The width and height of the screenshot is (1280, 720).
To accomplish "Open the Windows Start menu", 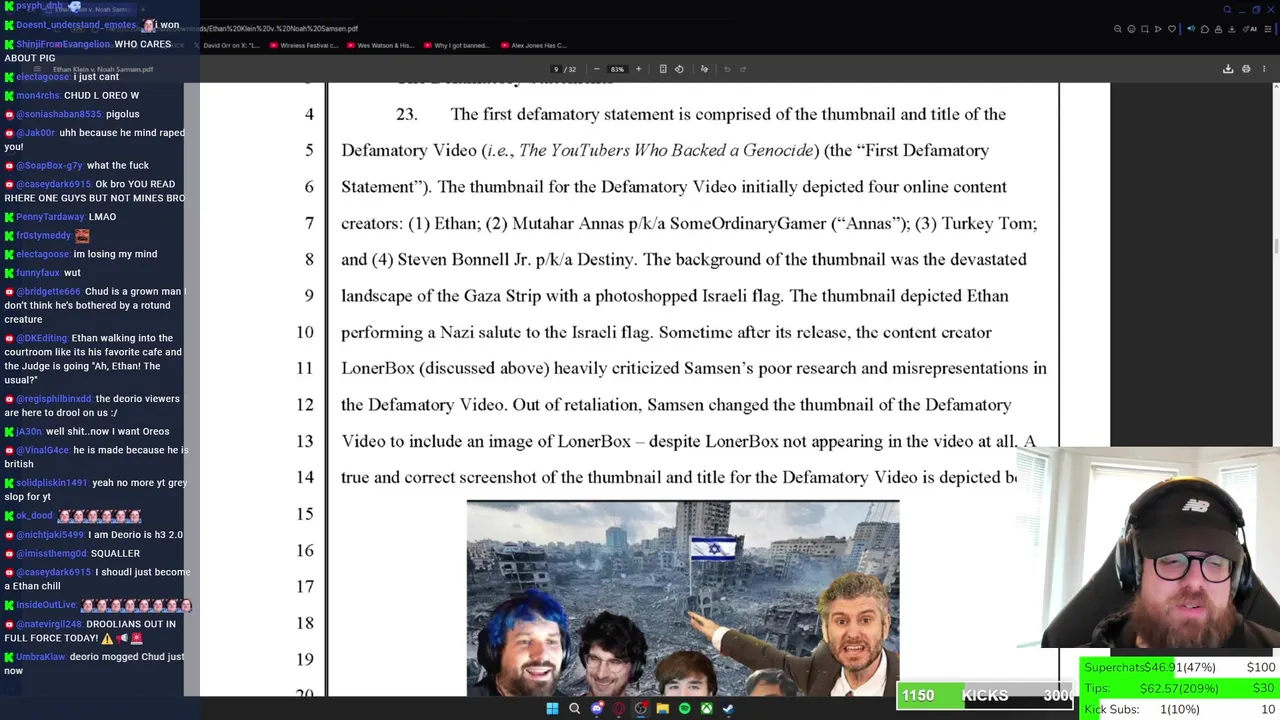I will coord(552,709).
